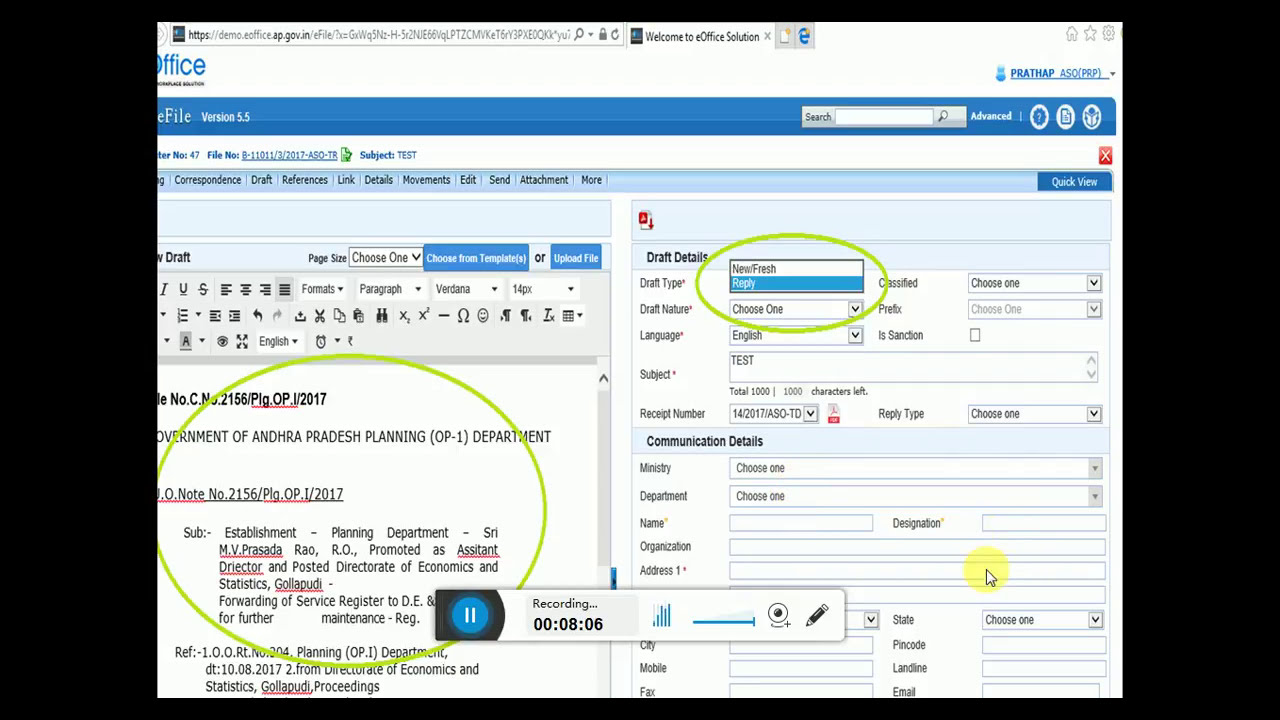Open file number B-11011/3/2017-ASO-TR link
1280x720 pixels.
(x=289, y=156)
